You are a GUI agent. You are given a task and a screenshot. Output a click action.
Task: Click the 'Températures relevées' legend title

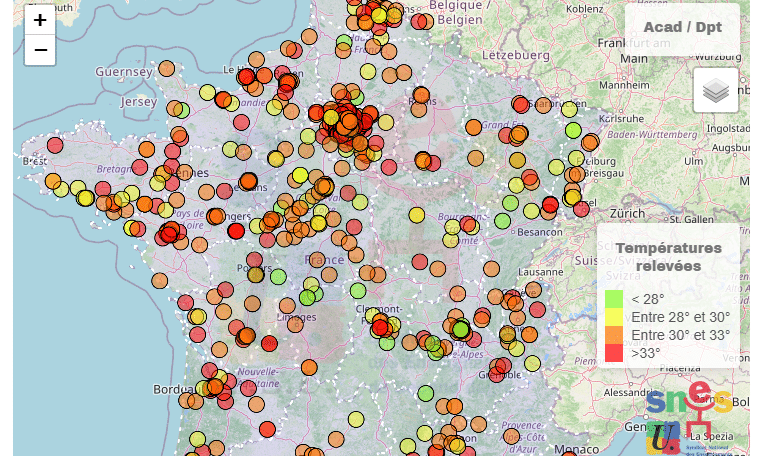click(668, 257)
